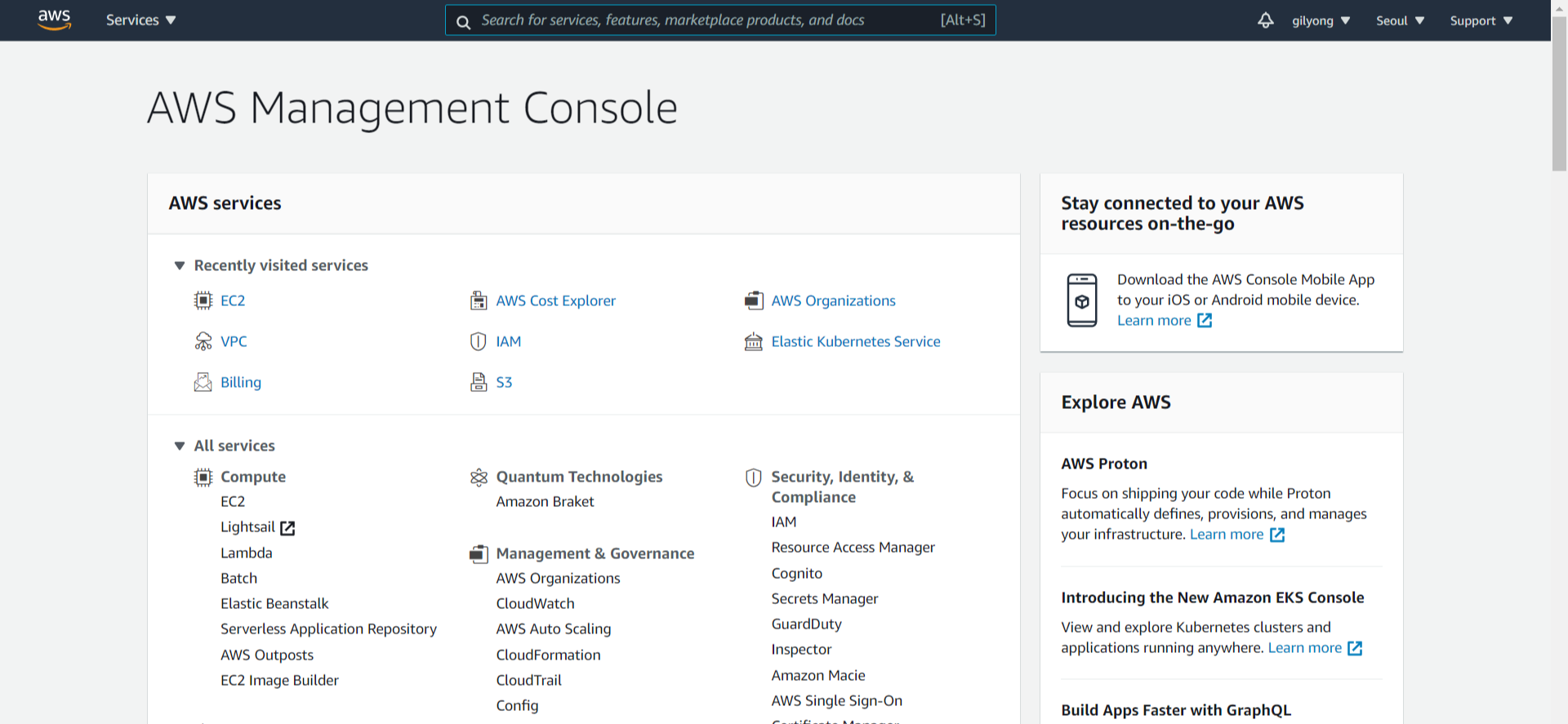This screenshot has width=1568, height=724.
Task: Click the IAM shield icon in Recently visited
Action: [x=479, y=341]
